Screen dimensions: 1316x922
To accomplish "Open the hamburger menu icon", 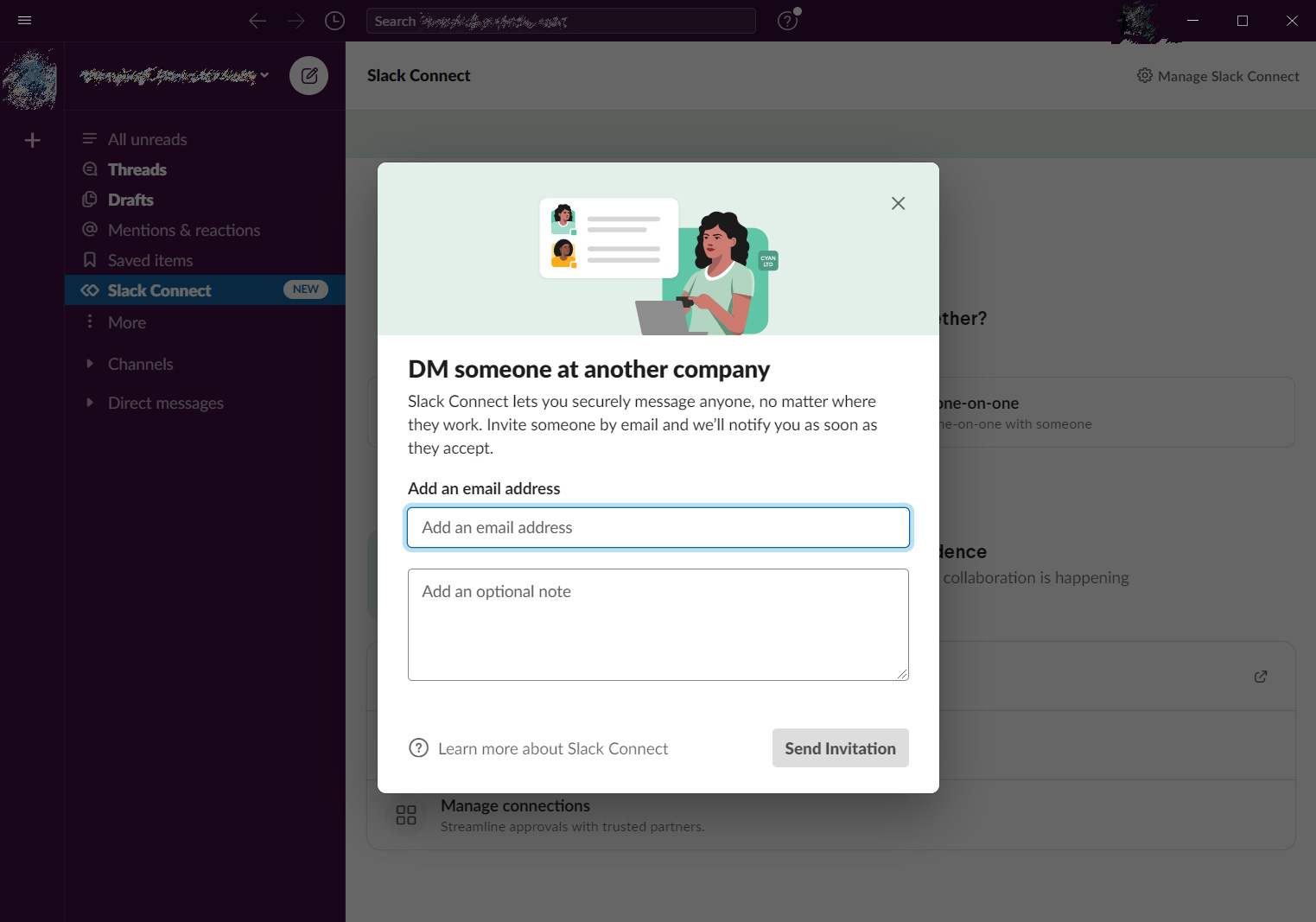I will pyautogui.click(x=24, y=21).
